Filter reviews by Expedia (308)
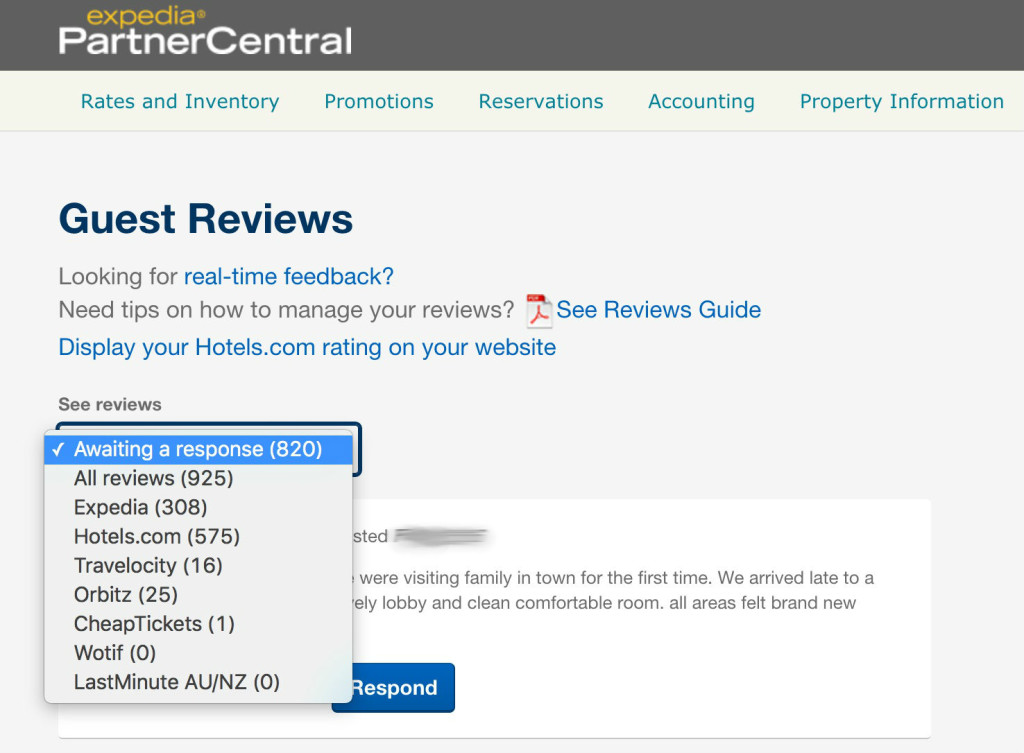 click(199, 507)
